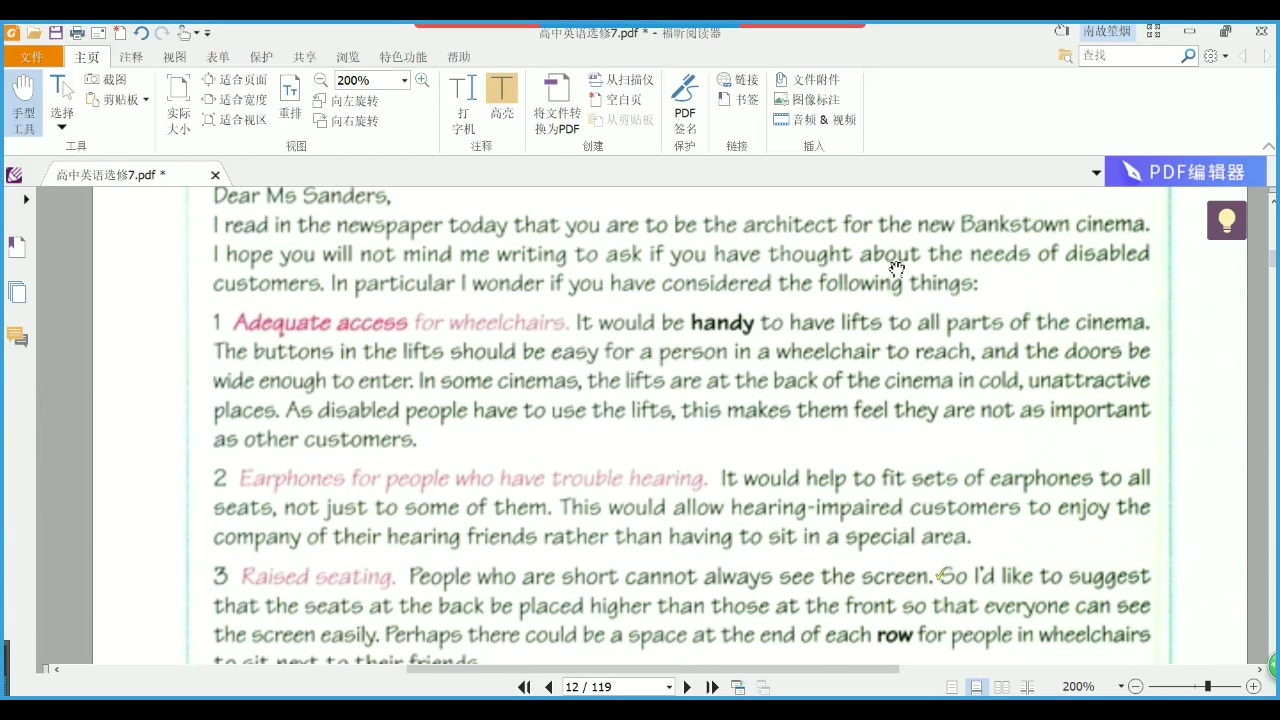This screenshot has height=720, width=1280.
Task: Create a blank page (空白页)
Action: (615, 99)
